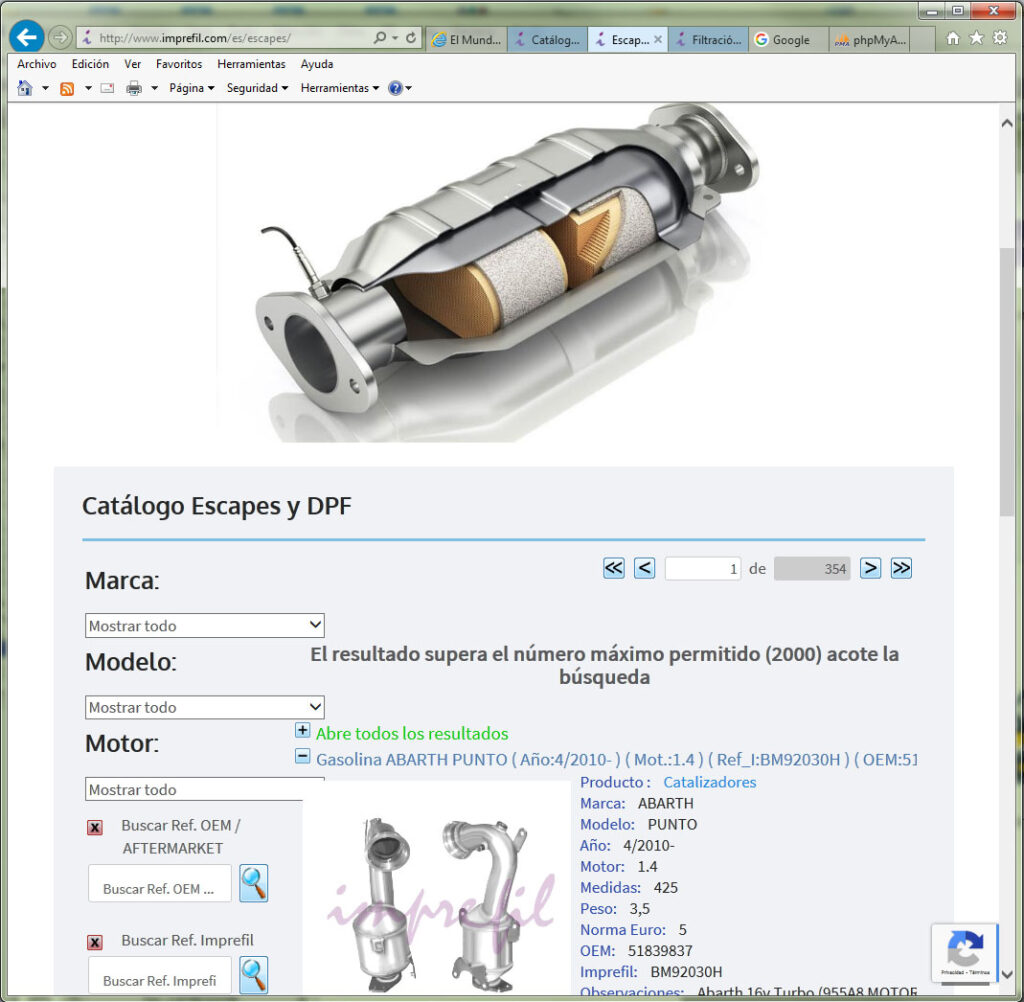Jump to the first results page

(x=614, y=568)
